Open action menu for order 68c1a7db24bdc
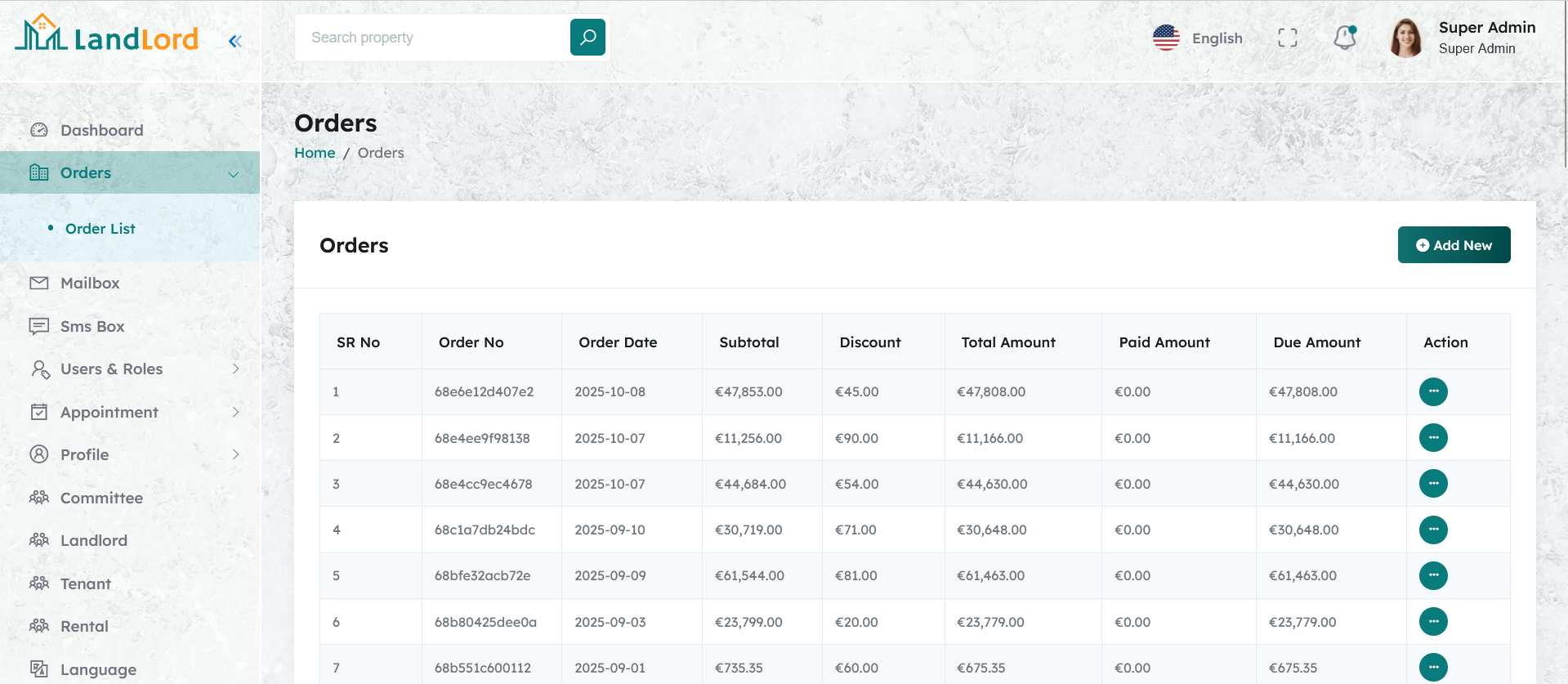The width and height of the screenshot is (1568, 684). point(1432,530)
